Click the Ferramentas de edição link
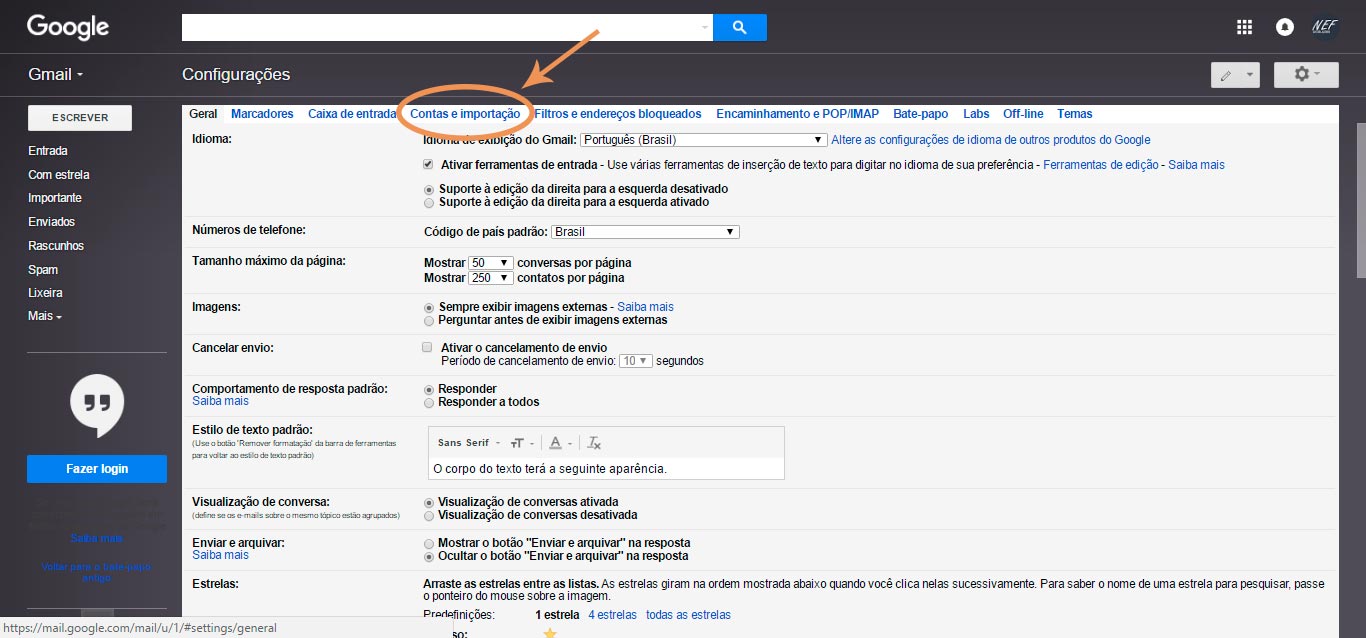1366x638 pixels. pyautogui.click(x=1100, y=165)
